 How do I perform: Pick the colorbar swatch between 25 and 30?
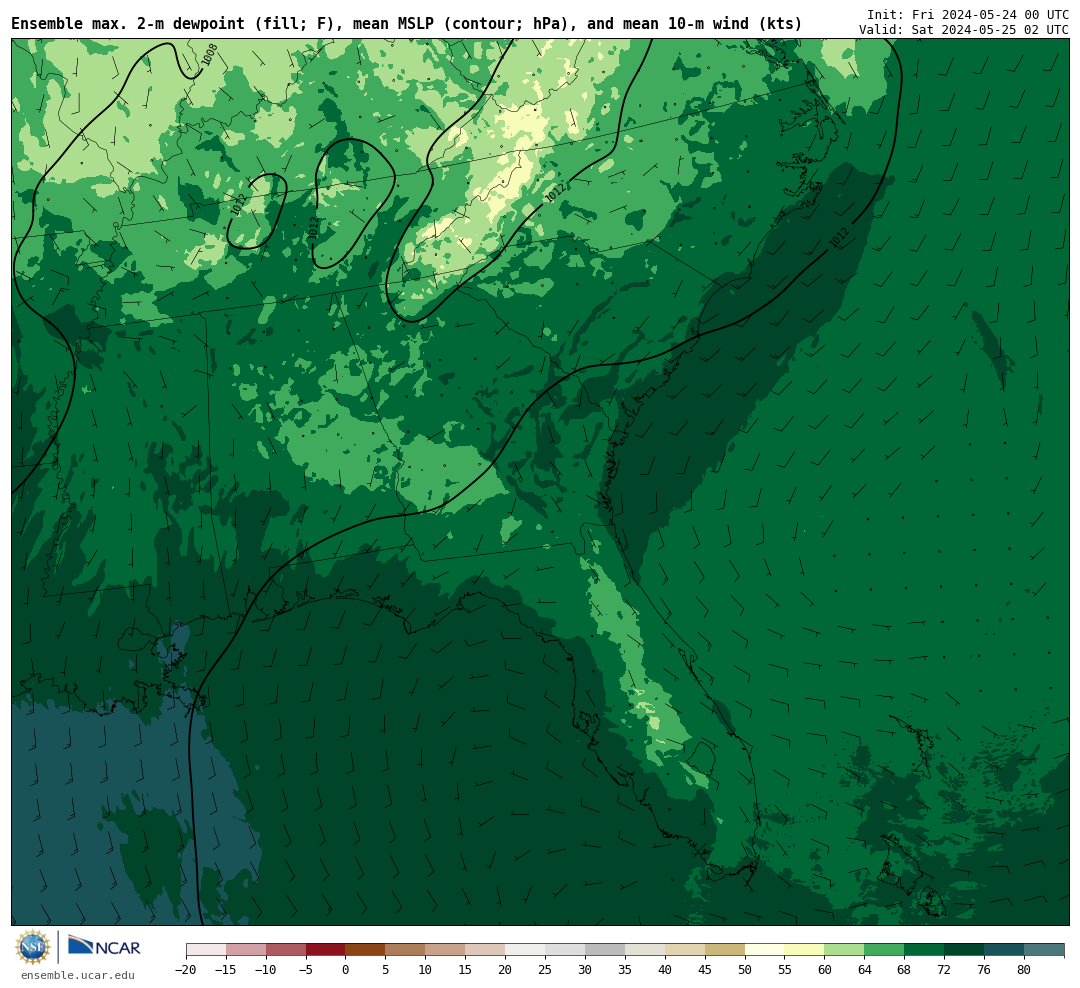click(565, 950)
